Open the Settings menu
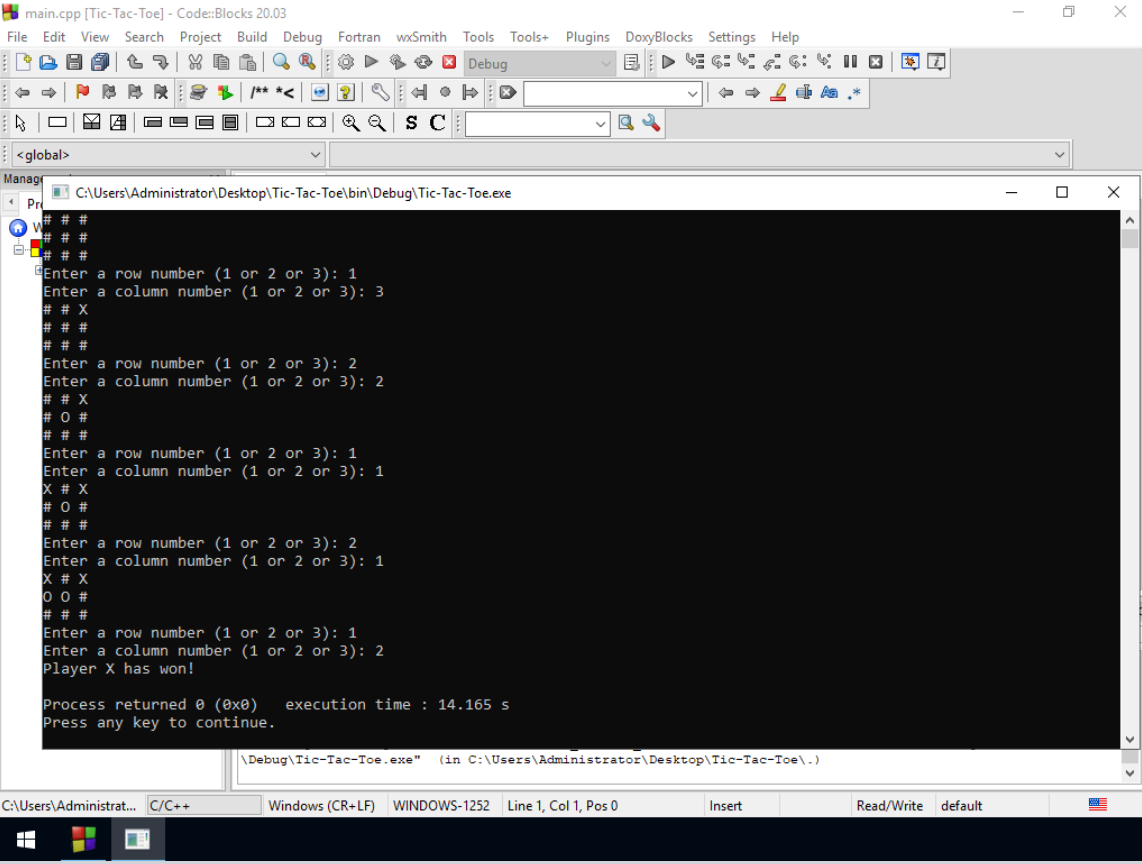 tap(731, 36)
